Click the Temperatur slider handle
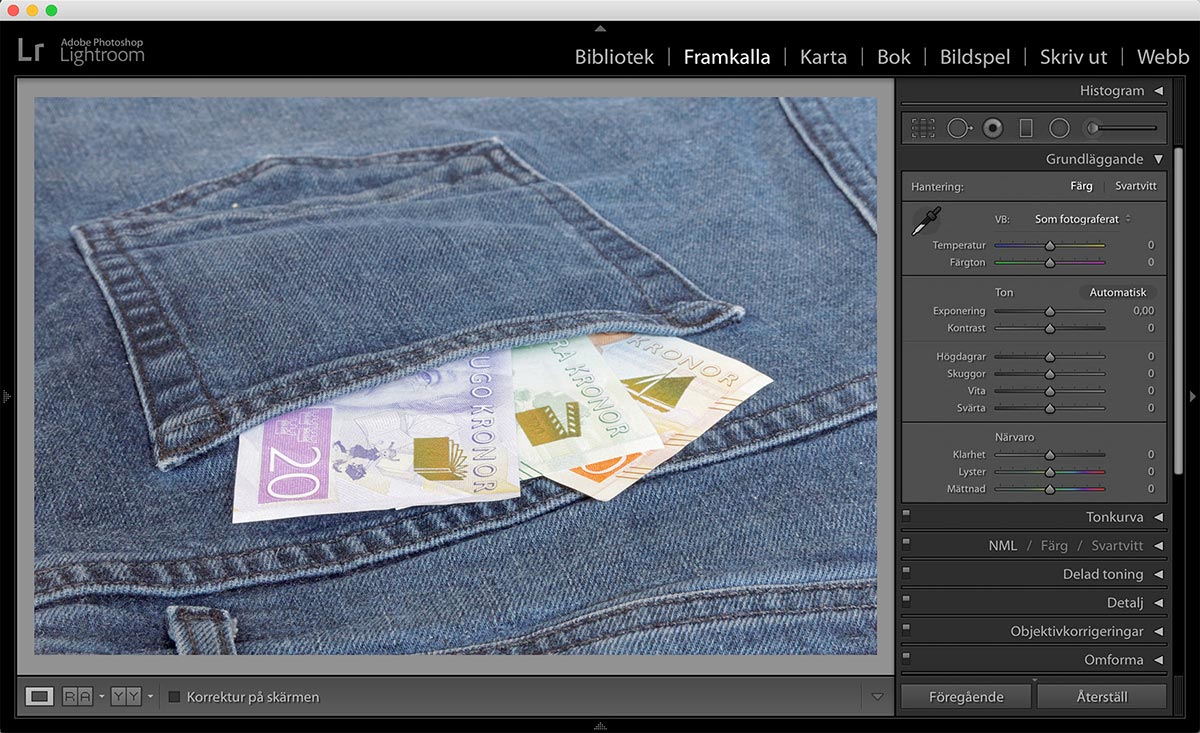Image resolution: width=1200 pixels, height=733 pixels. 1050,245
